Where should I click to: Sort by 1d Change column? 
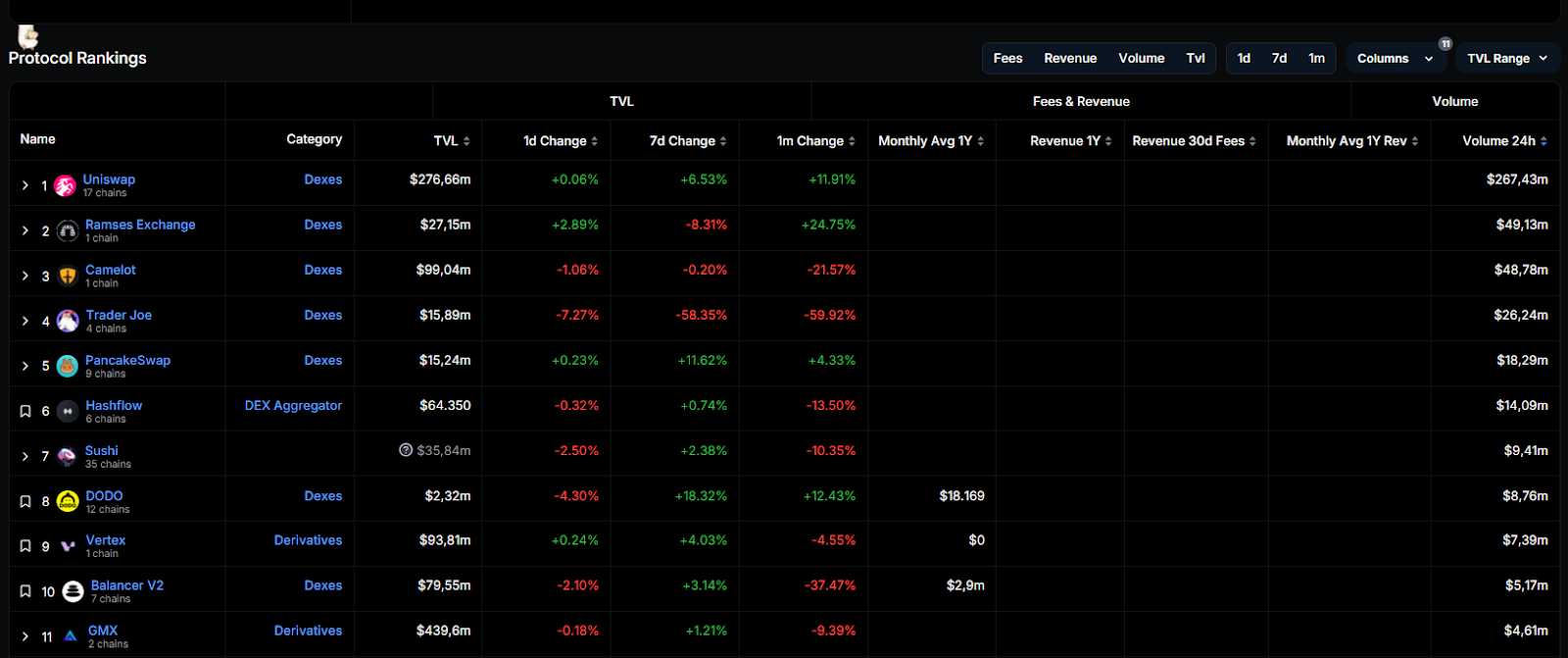pyautogui.click(x=595, y=141)
